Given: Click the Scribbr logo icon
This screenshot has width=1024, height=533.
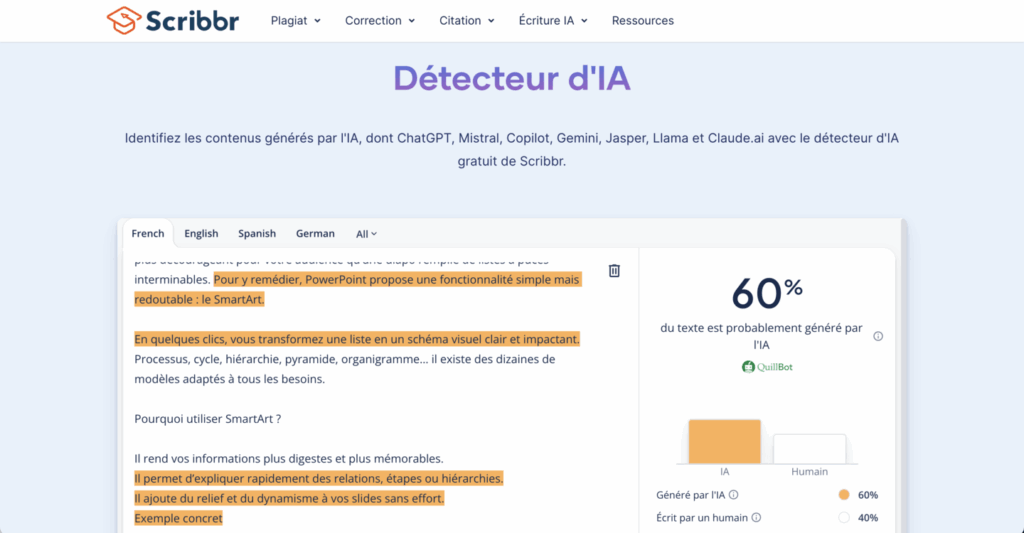Looking at the screenshot, I should pos(124,20).
